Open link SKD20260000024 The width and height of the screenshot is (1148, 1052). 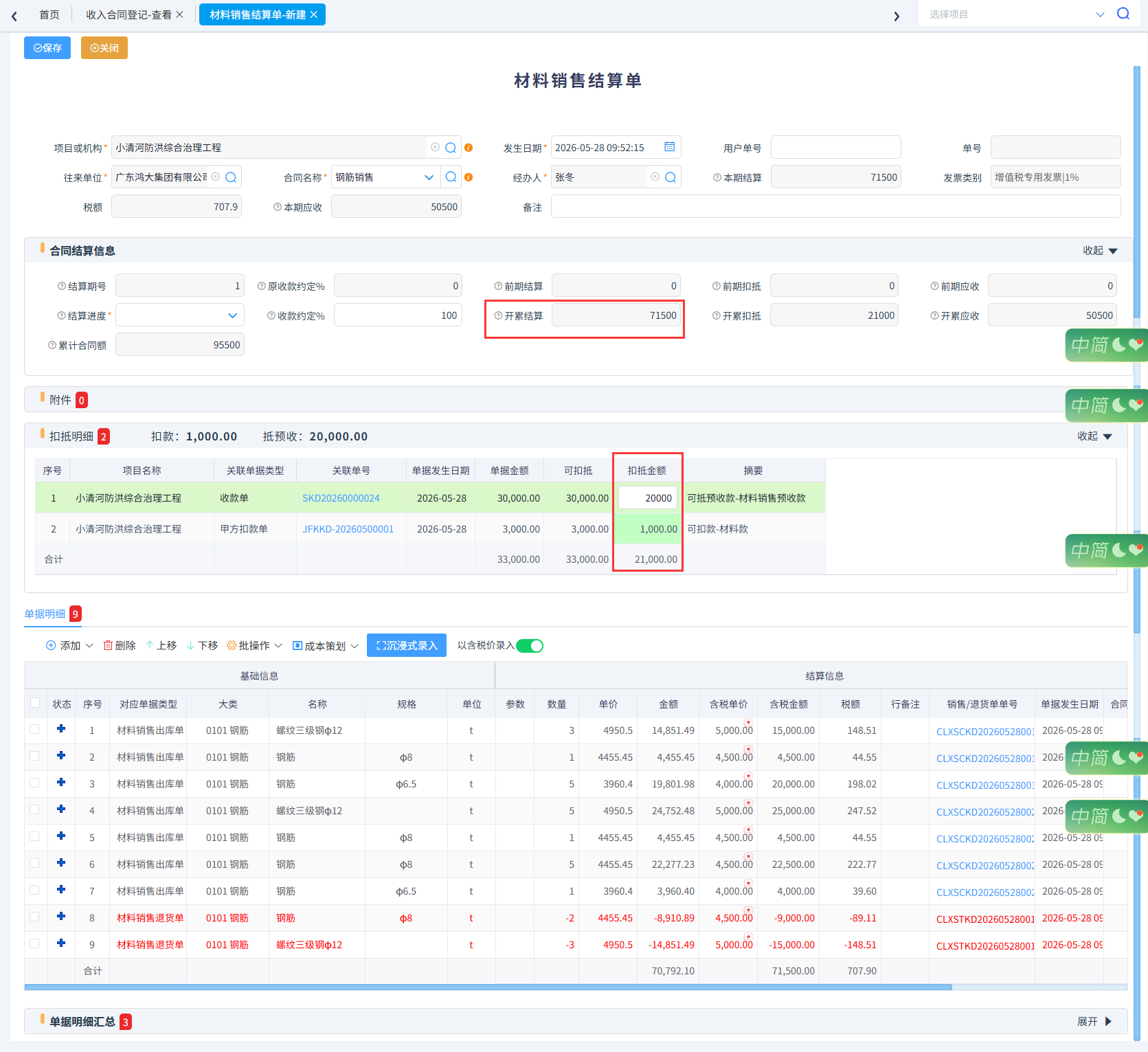pos(341,498)
